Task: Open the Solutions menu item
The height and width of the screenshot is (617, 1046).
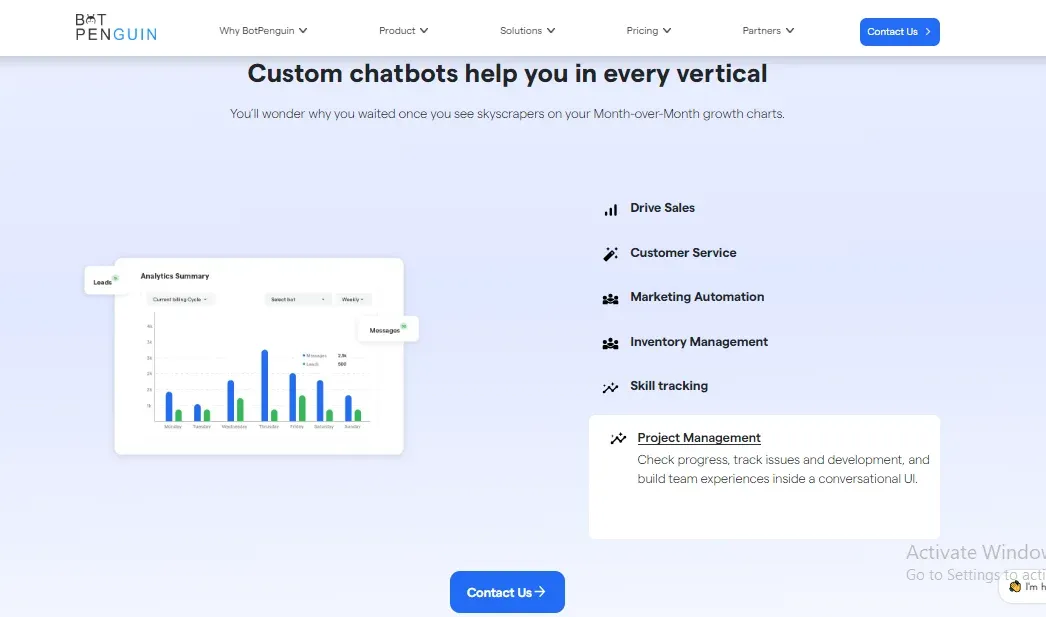Action: (527, 31)
